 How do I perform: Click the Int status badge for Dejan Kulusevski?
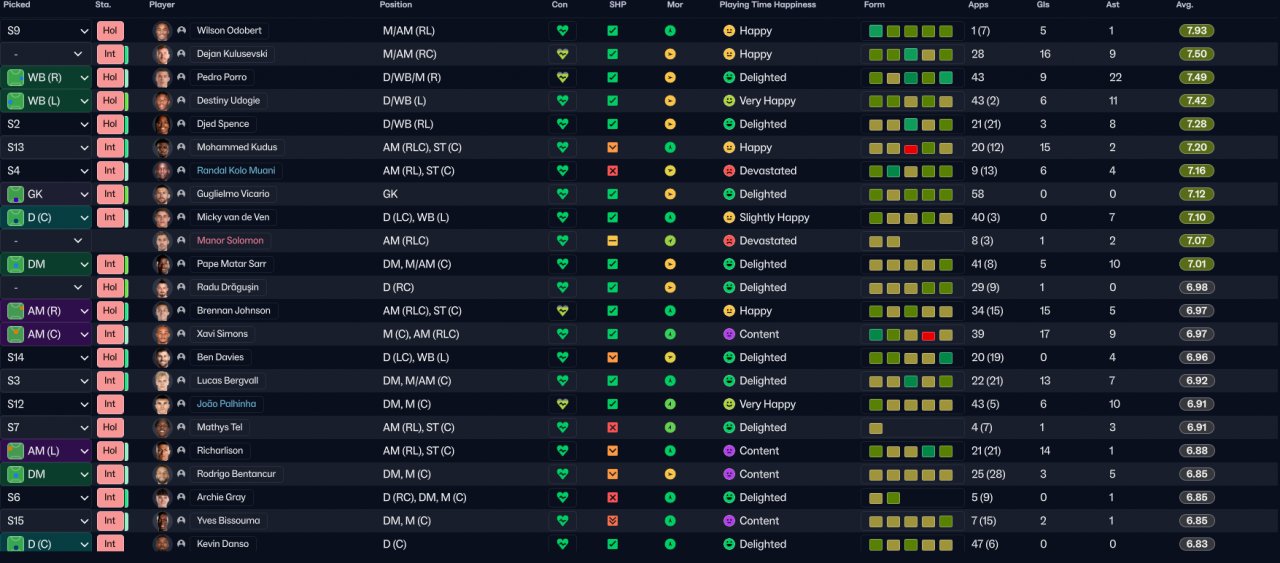(110, 54)
